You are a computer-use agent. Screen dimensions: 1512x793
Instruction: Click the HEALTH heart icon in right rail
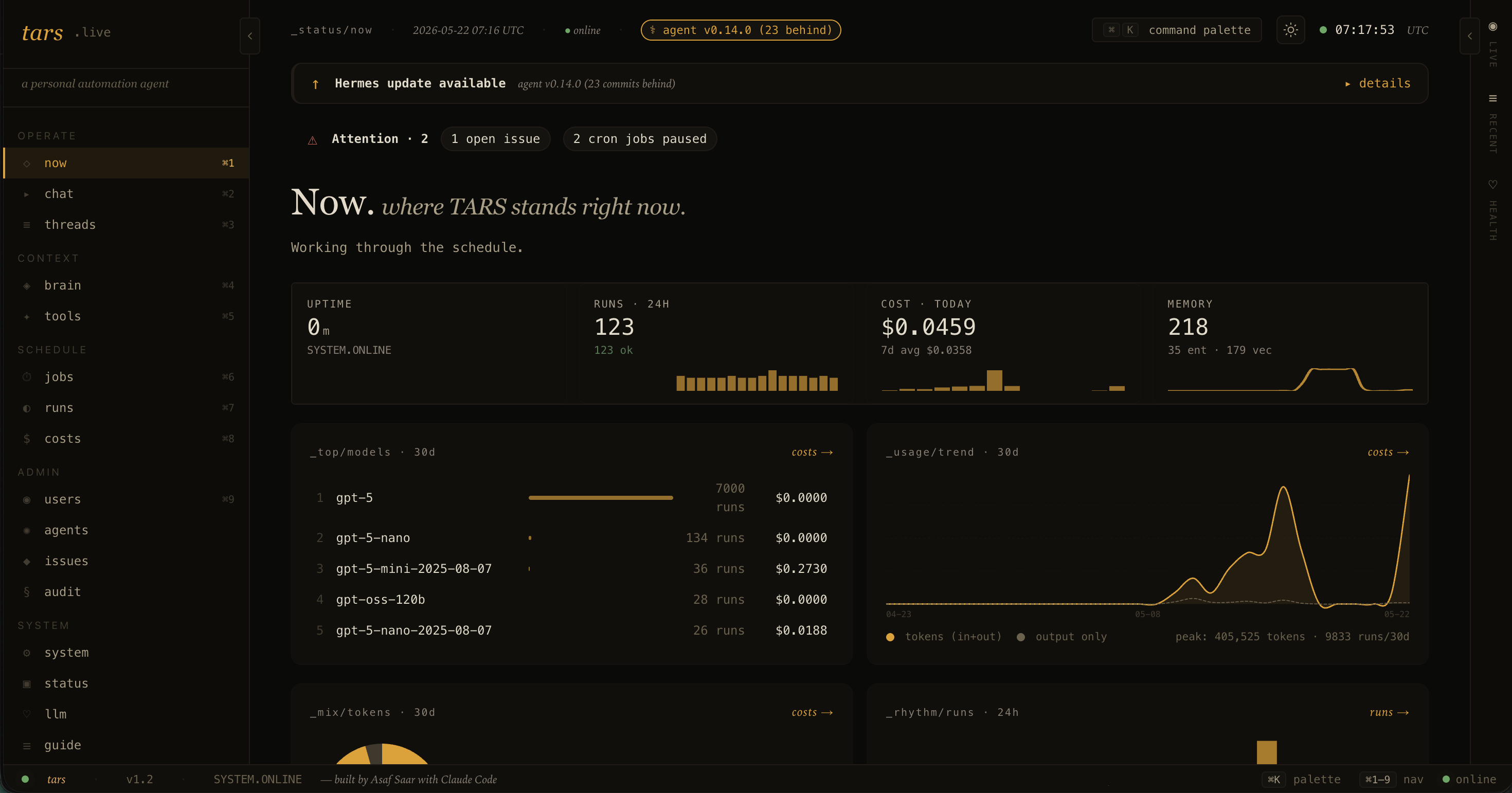click(1492, 184)
